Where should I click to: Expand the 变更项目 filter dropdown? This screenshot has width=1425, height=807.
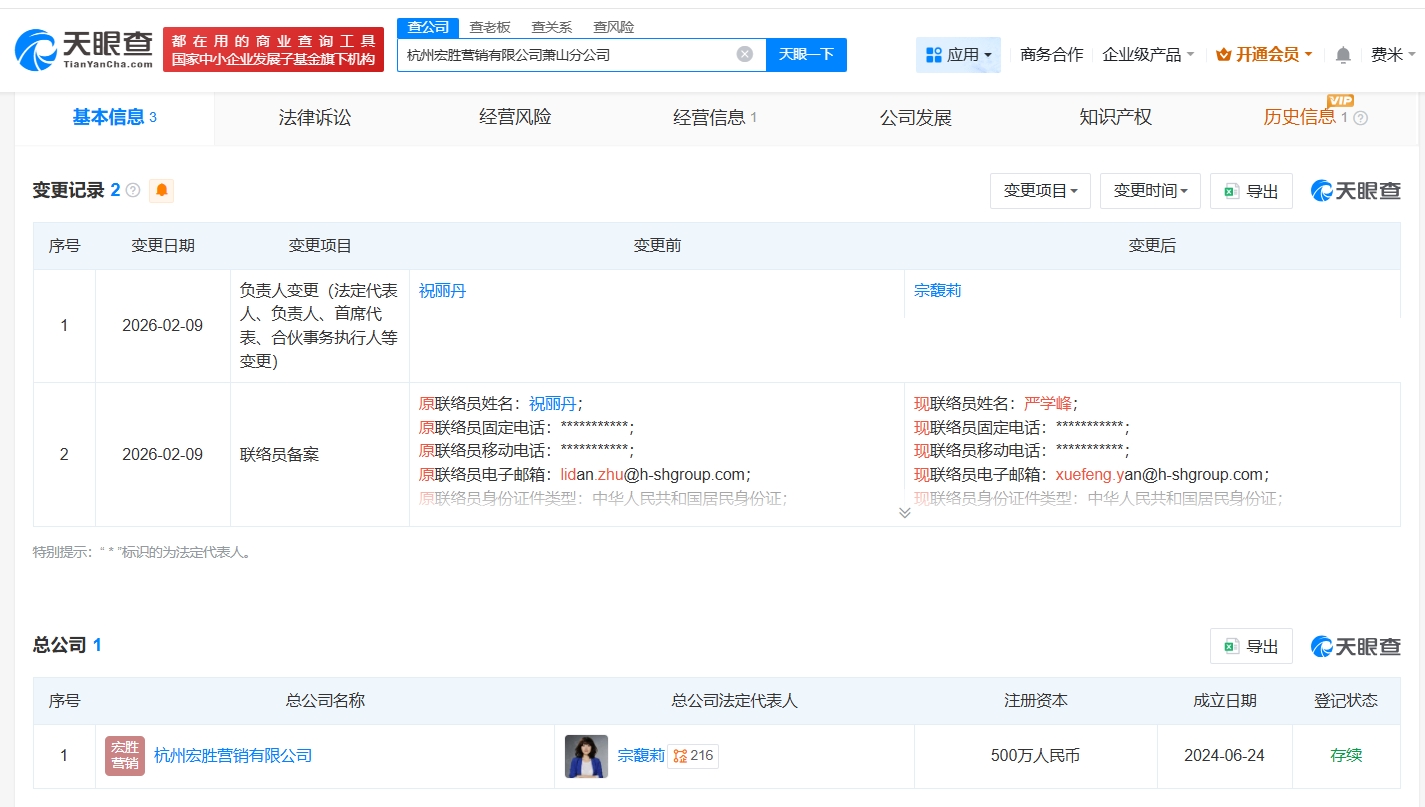(x=1040, y=191)
